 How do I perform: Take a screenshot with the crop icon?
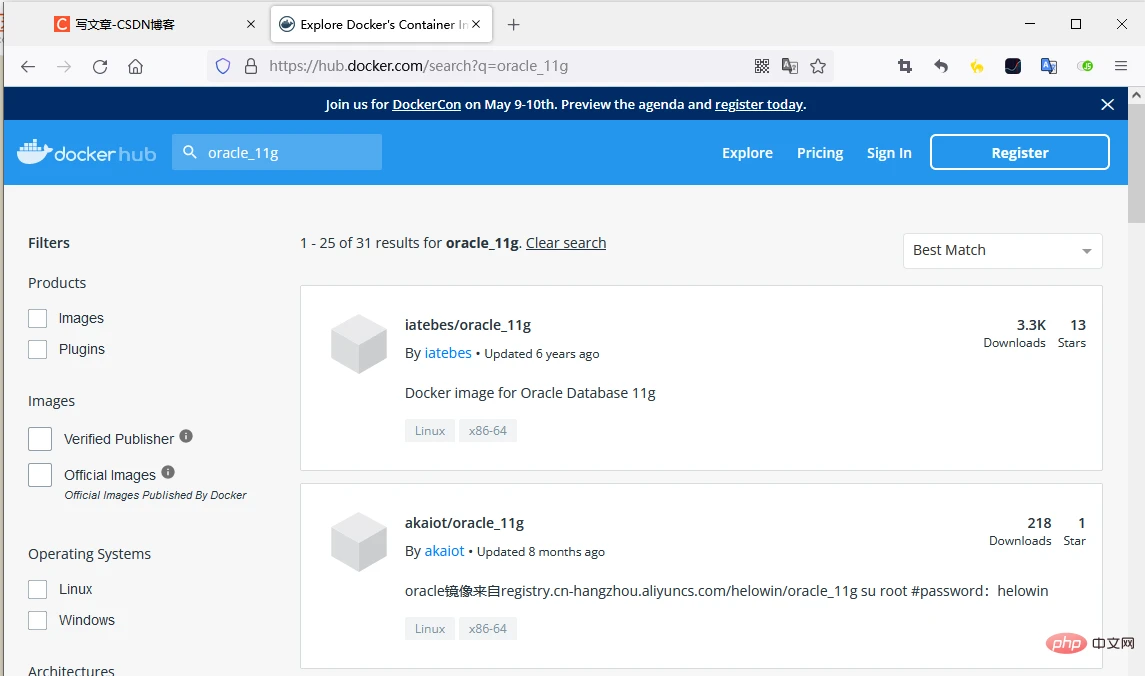point(905,66)
